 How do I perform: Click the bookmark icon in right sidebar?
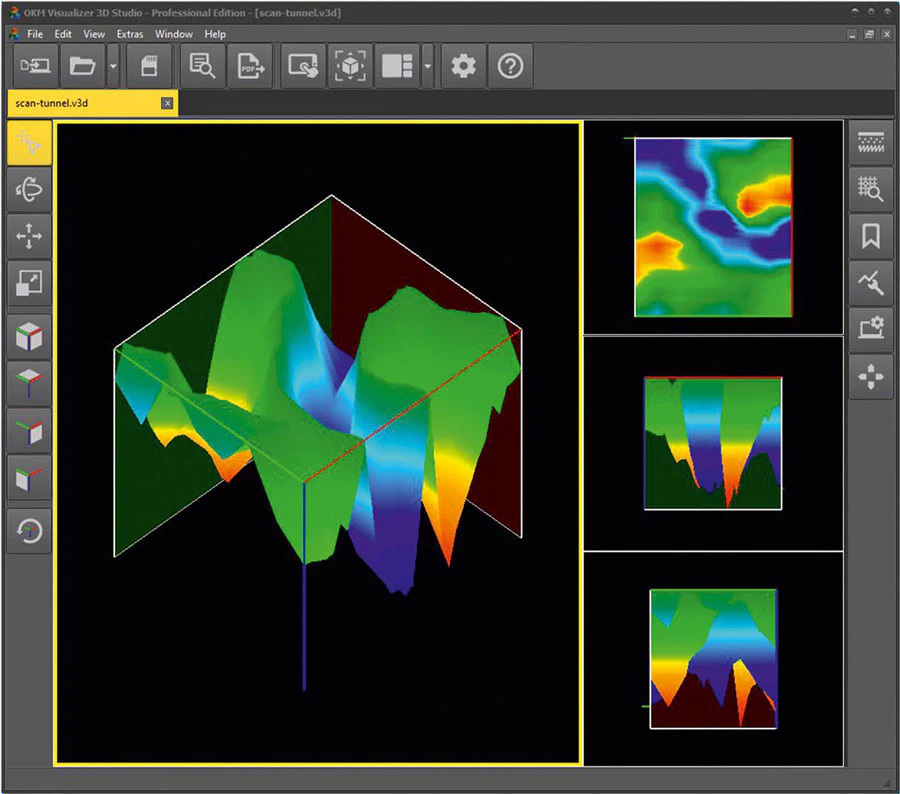click(x=870, y=236)
